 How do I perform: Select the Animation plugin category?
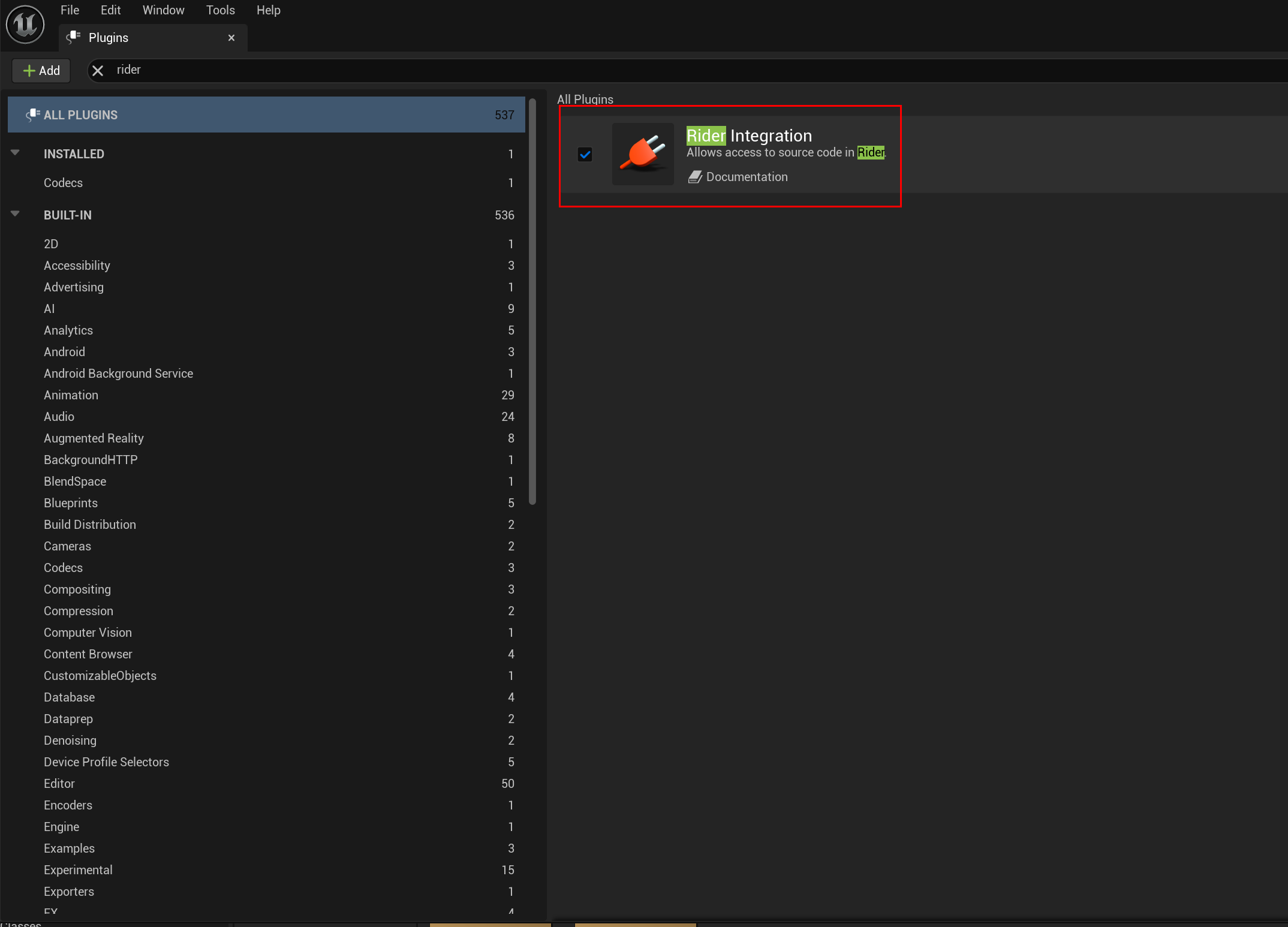[71, 395]
